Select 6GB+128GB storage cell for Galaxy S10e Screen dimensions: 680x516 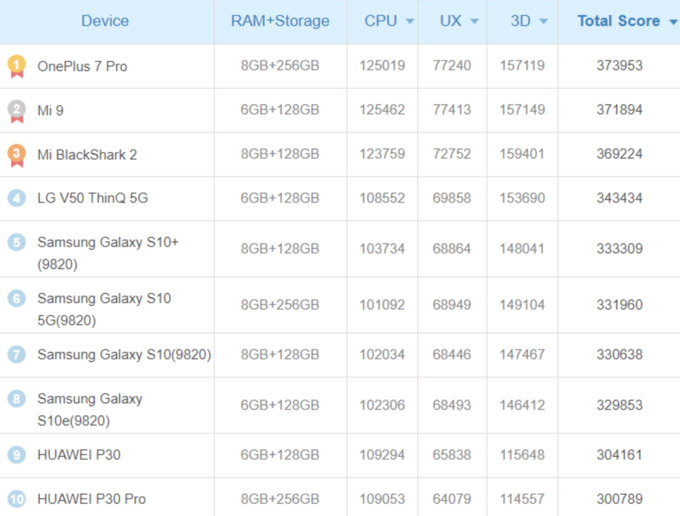click(280, 405)
